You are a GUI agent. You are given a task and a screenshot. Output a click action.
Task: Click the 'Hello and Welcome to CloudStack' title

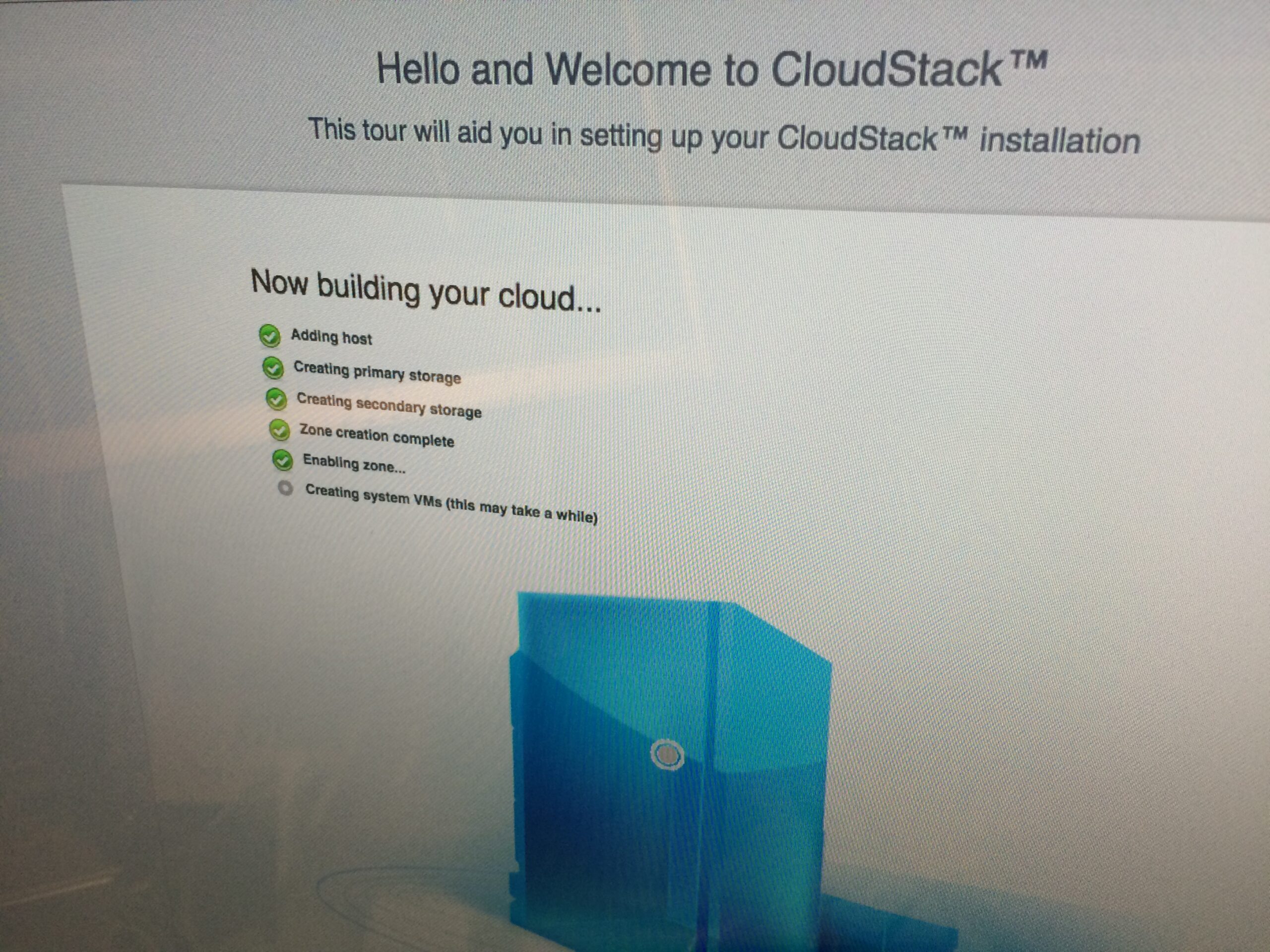[712, 69]
